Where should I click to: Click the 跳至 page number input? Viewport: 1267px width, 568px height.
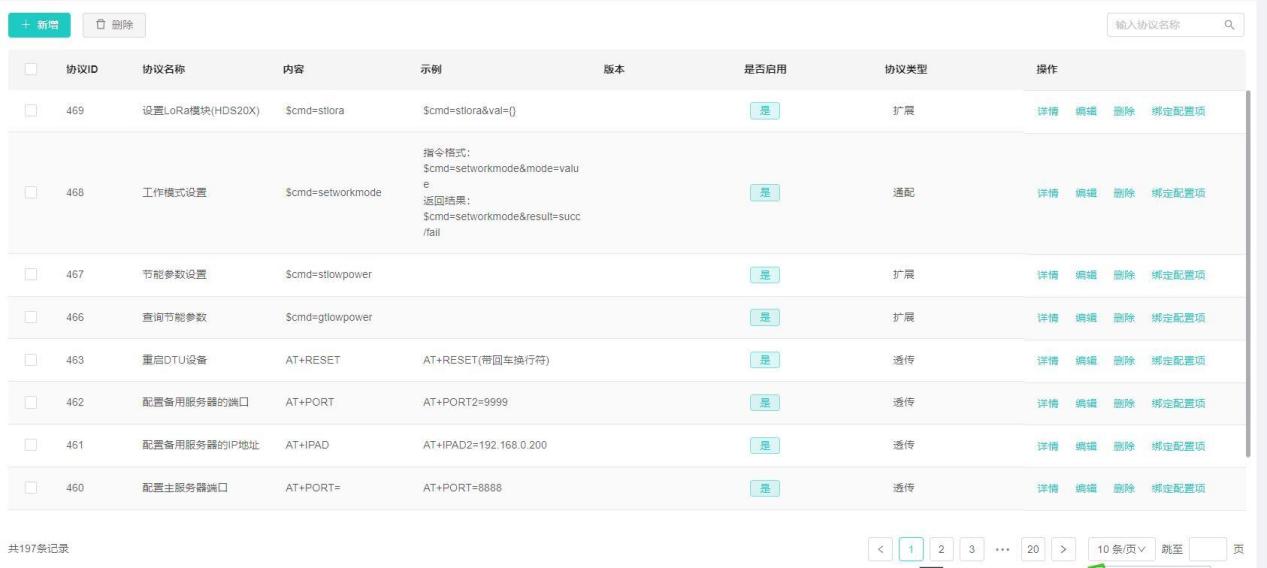(x=1208, y=549)
